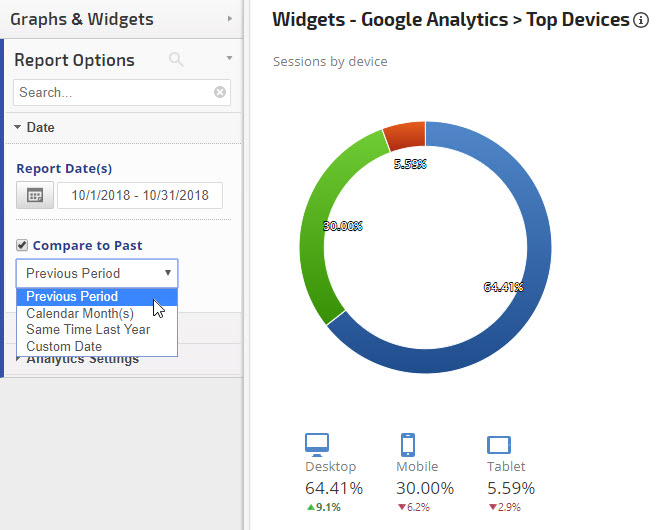The width and height of the screenshot is (656, 530).
Task: Select Same Time Last Year option
Action: 88,330
